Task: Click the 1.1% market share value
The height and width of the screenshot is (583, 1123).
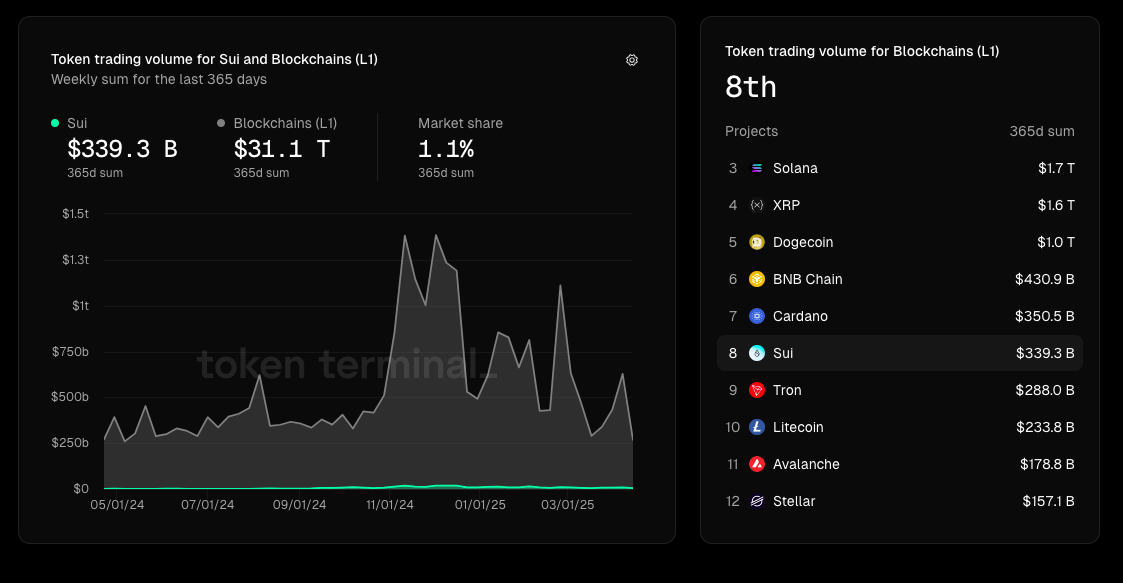Action: [x=446, y=149]
